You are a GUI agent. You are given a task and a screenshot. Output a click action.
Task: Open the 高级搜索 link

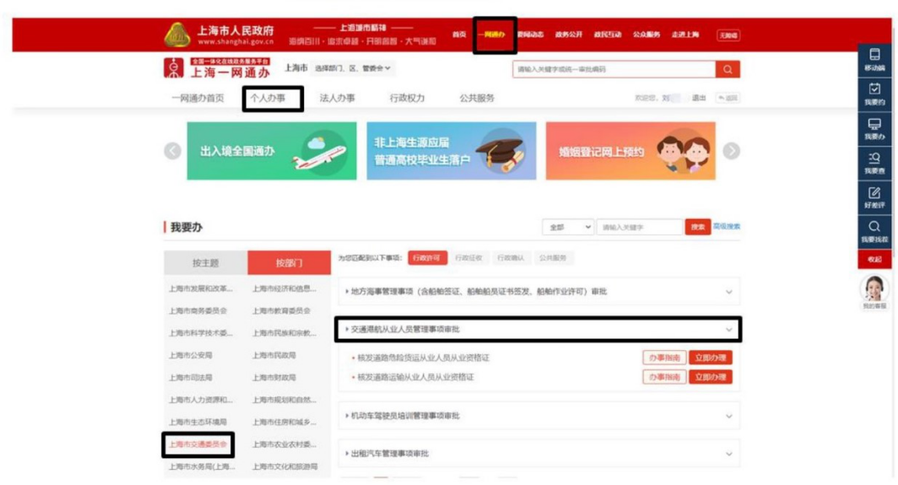[726, 226]
